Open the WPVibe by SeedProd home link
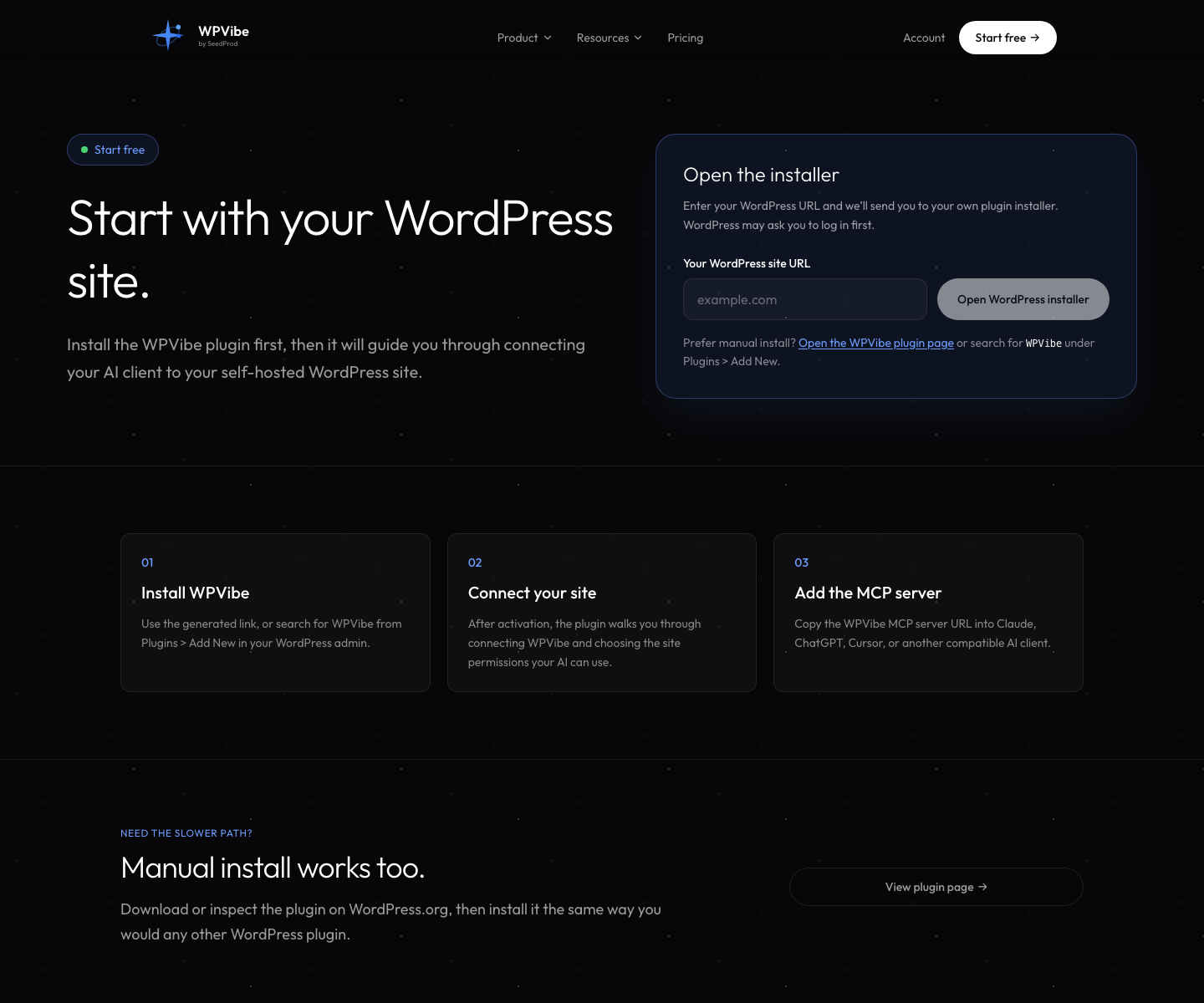The height and width of the screenshot is (1003, 1204). [x=201, y=36]
